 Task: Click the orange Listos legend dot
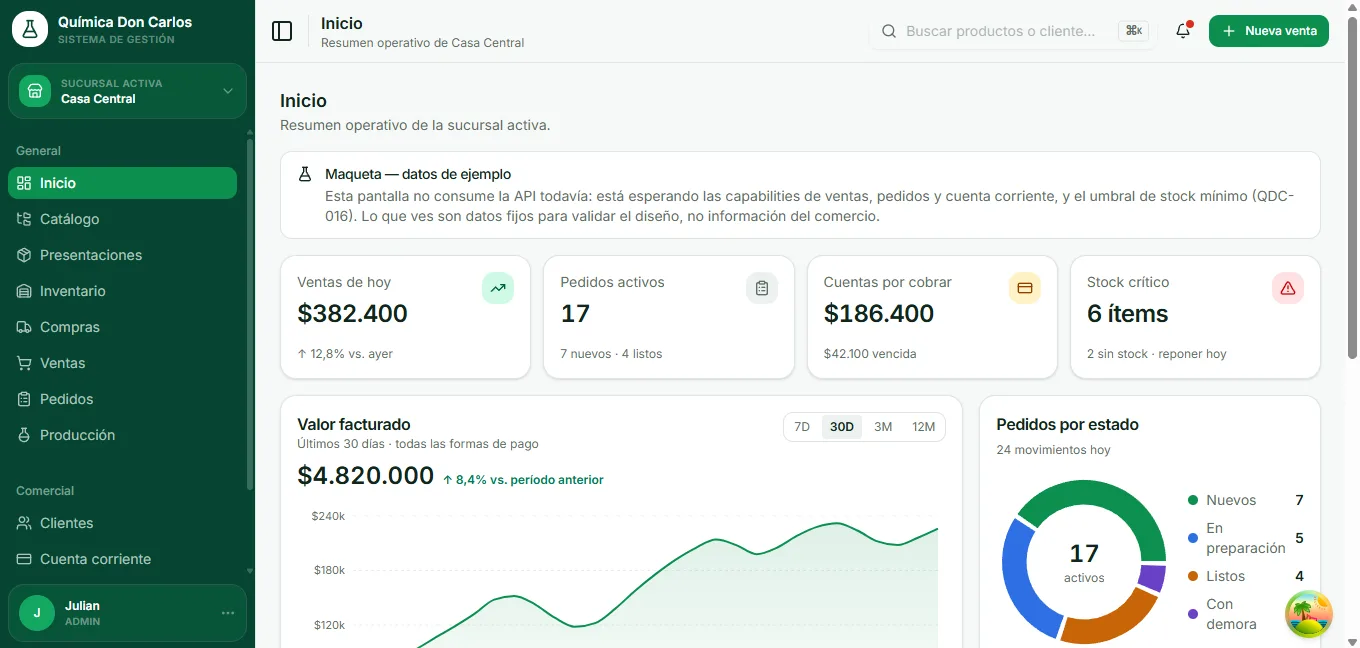[x=1193, y=576]
